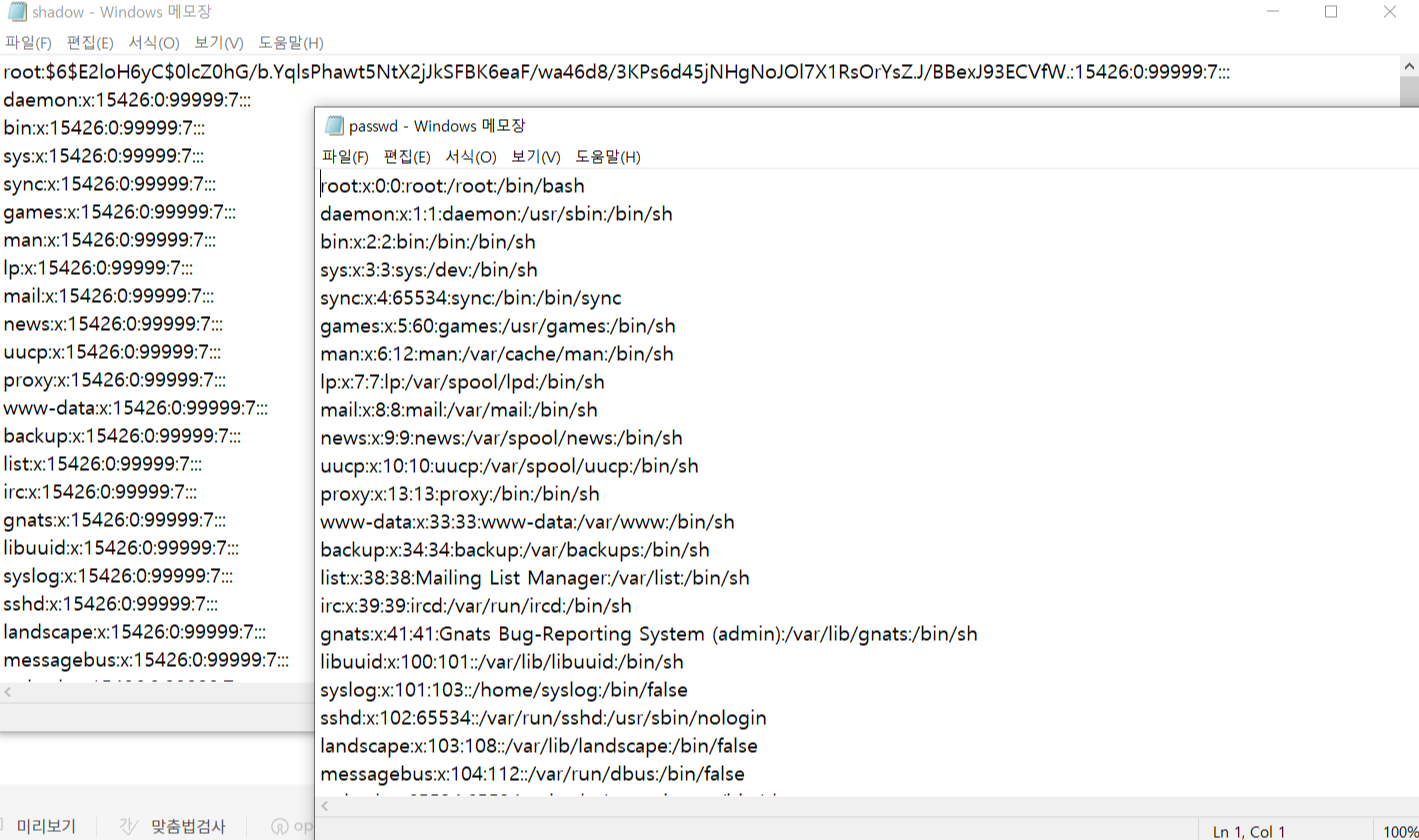Click the proxy:x:15426 line in shadow
Screen dimensions: 1419x840
pos(114,380)
